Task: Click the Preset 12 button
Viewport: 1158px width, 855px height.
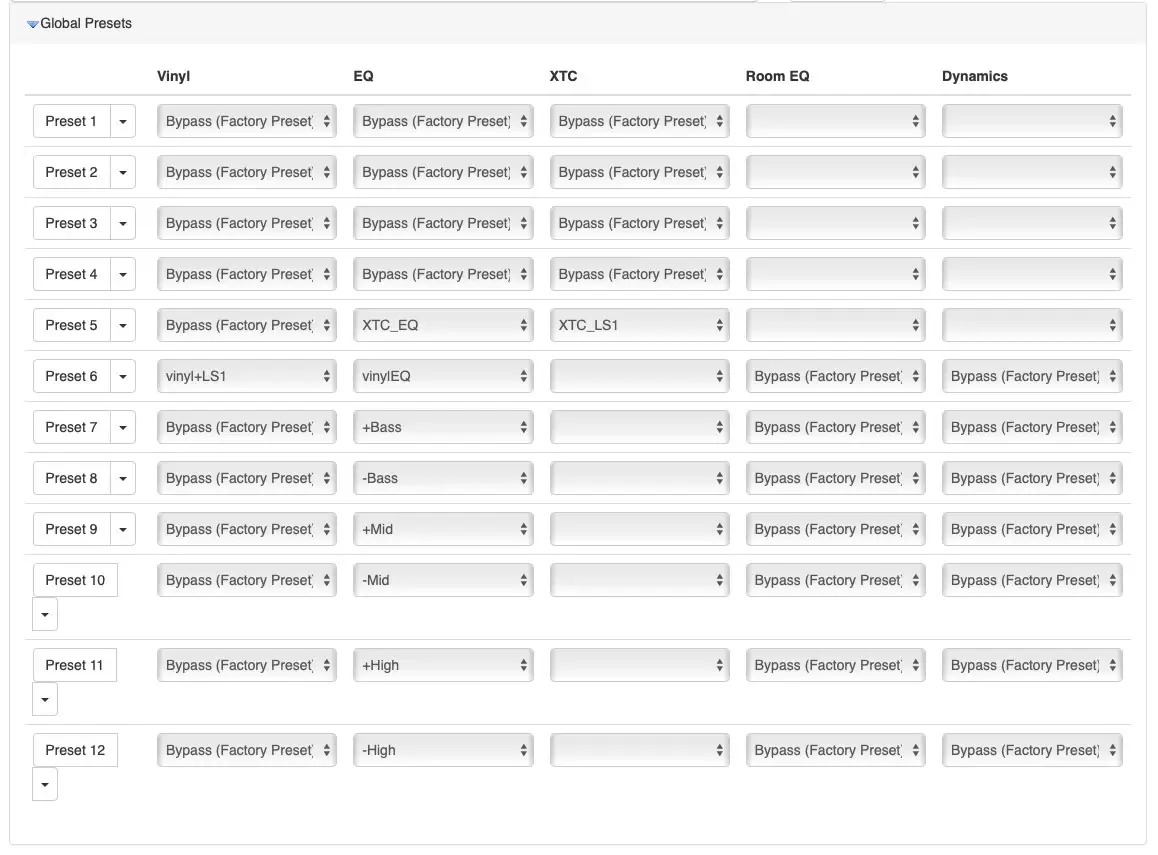Action: (x=75, y=750)
